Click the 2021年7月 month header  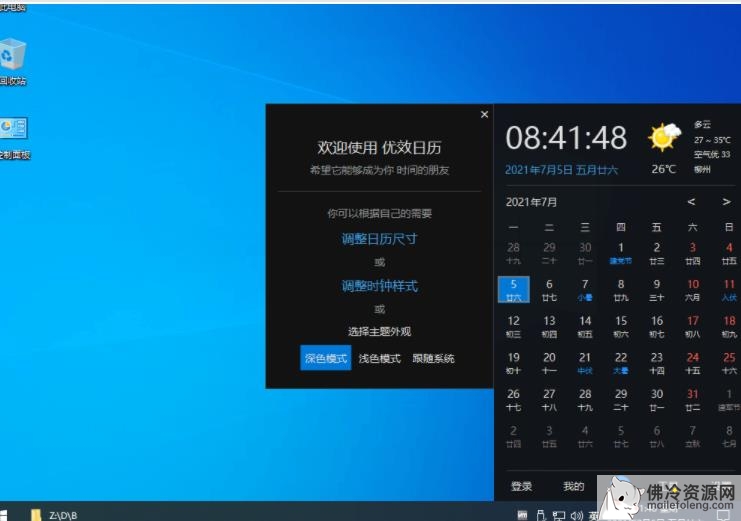point(532,202)
